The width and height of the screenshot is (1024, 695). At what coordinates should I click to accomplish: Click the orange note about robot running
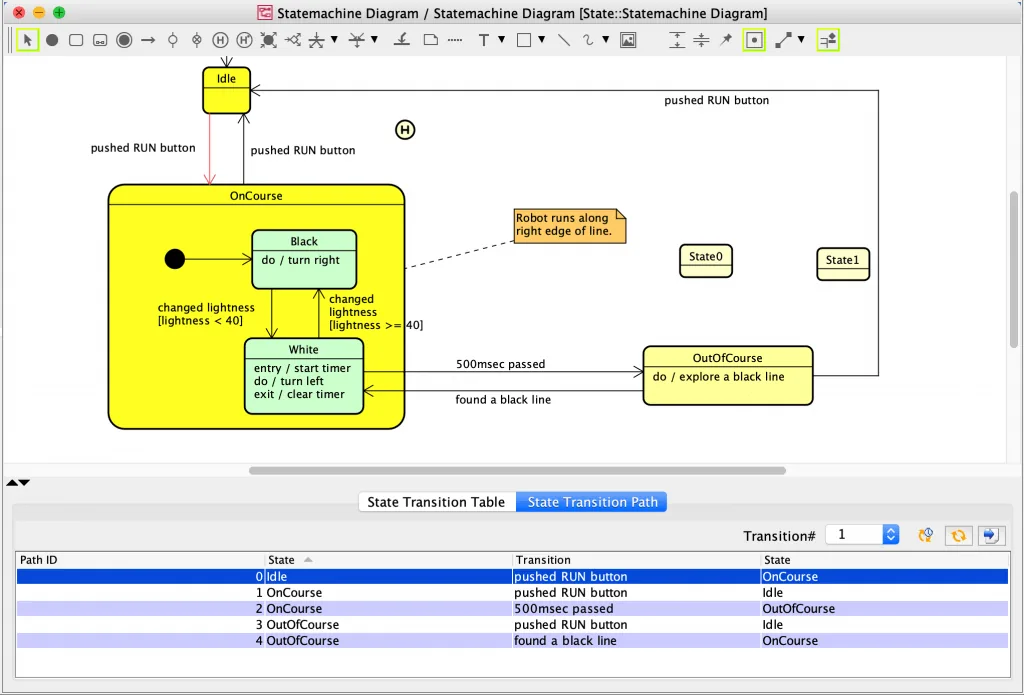[570, 226]
